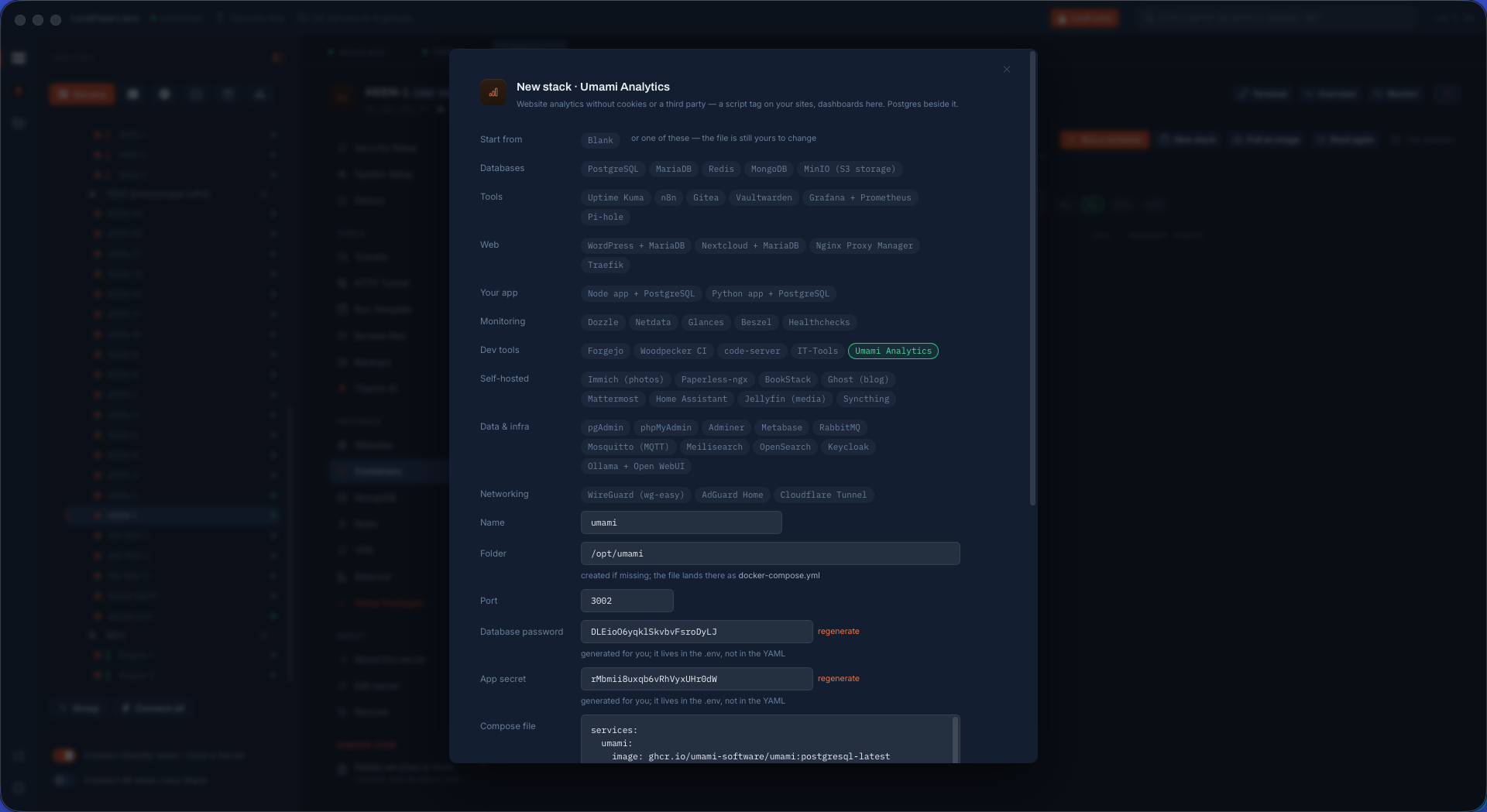1487x812 pixels.
Task: Click the Folder field /opt/umami
Action: 771,553
